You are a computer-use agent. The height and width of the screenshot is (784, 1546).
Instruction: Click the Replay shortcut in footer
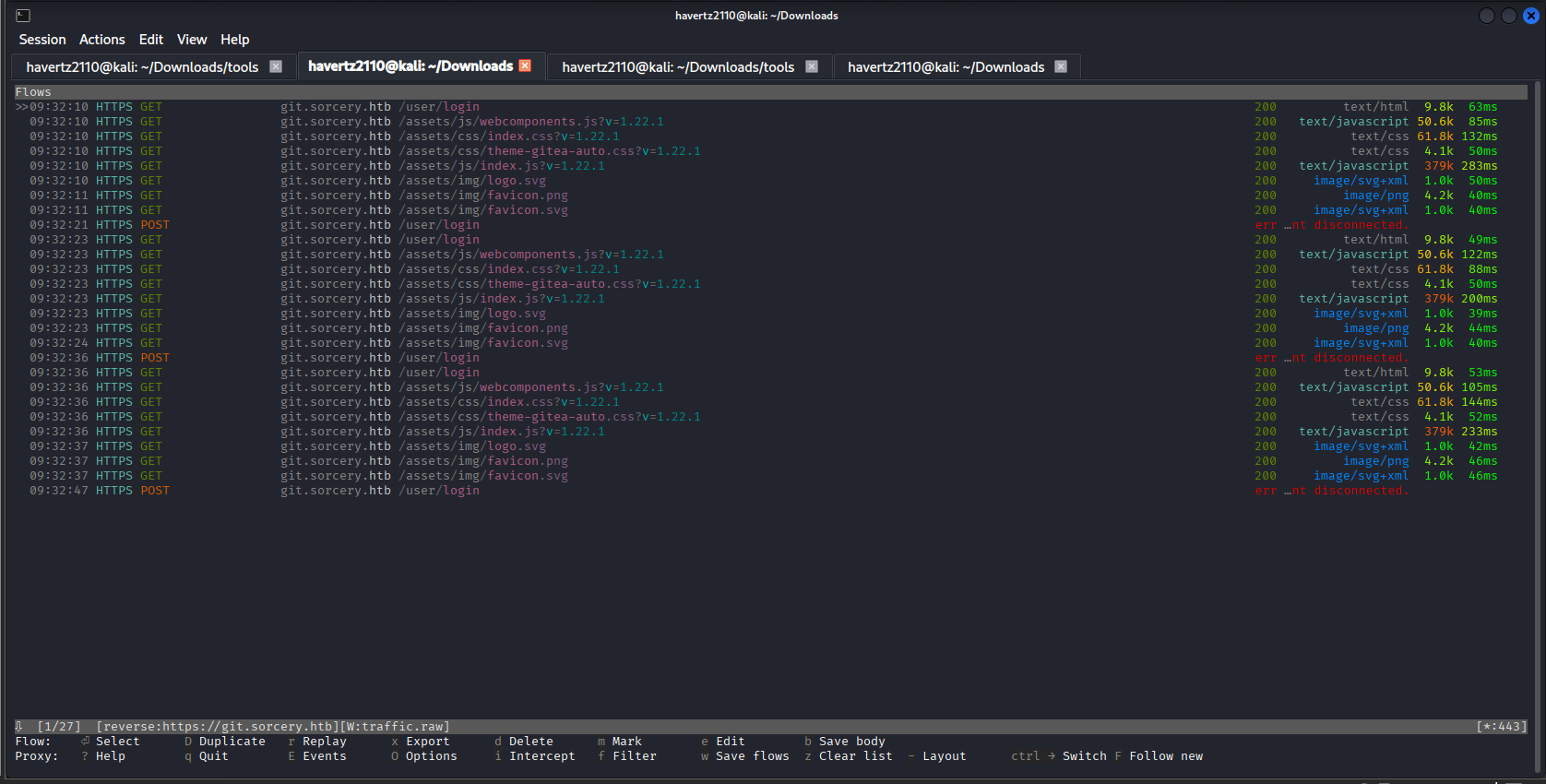tap(324, 742)
